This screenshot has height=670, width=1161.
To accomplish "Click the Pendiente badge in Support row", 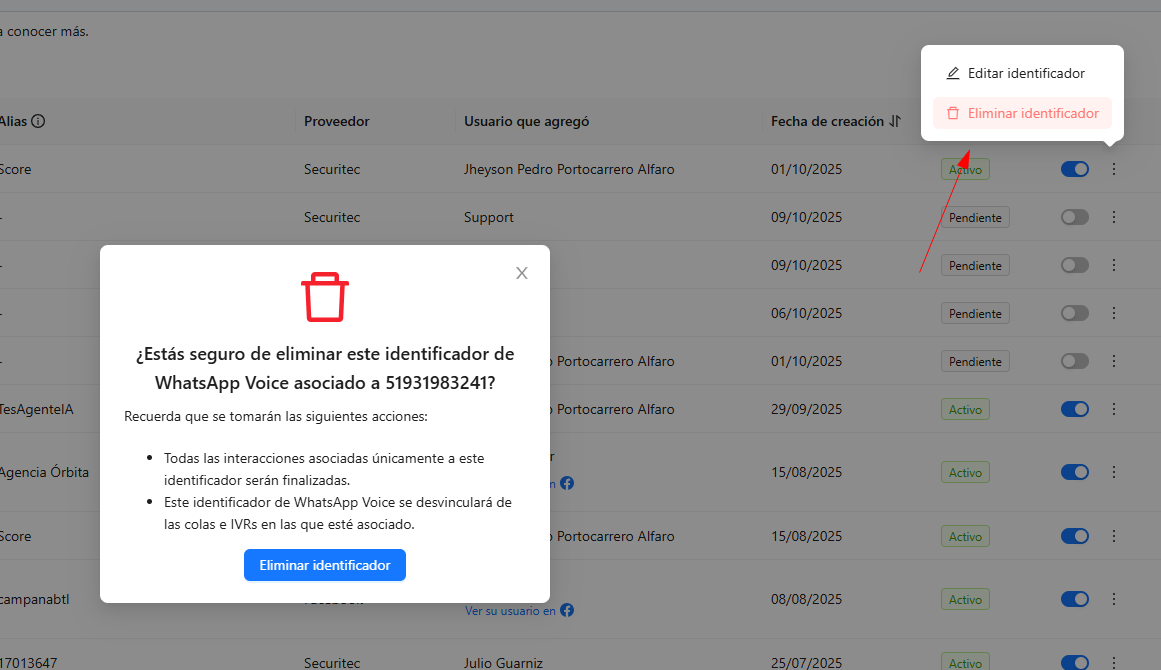I will 974,217.
